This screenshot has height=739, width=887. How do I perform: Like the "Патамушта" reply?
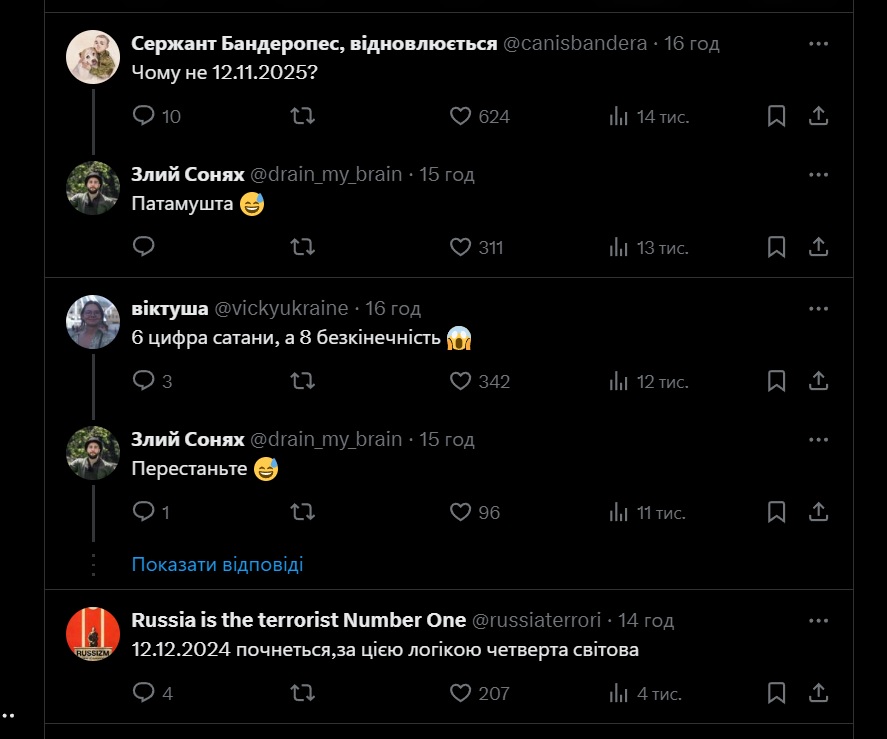click(x=460, y=247)
